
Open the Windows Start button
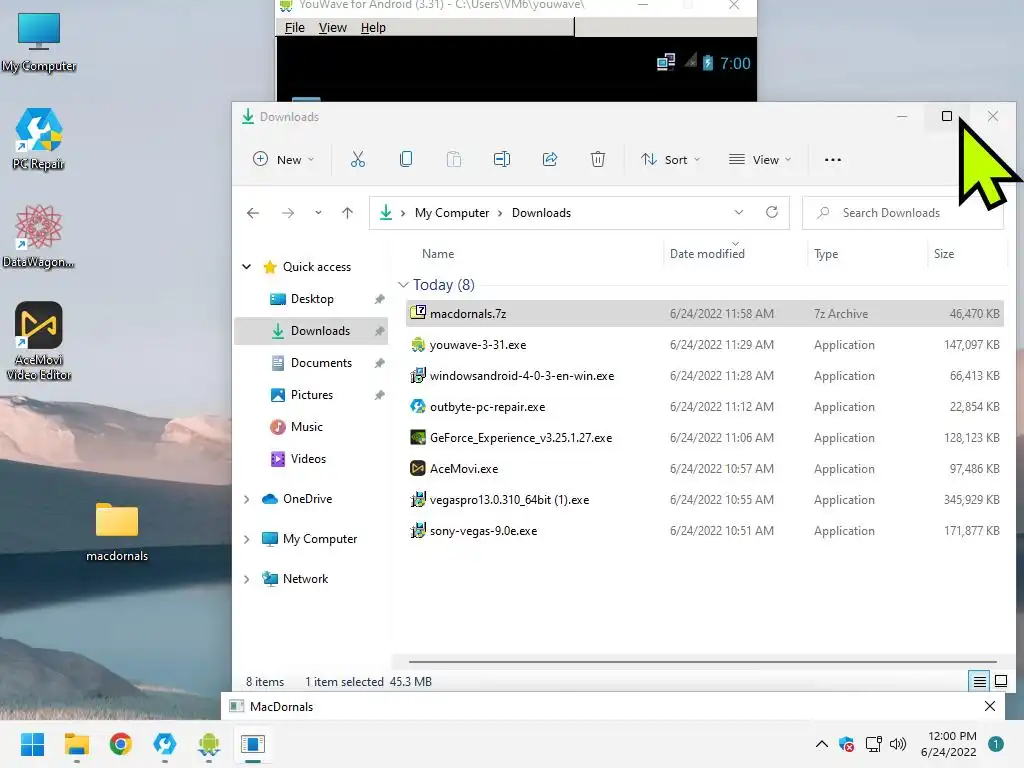click(x=32, y=744)
